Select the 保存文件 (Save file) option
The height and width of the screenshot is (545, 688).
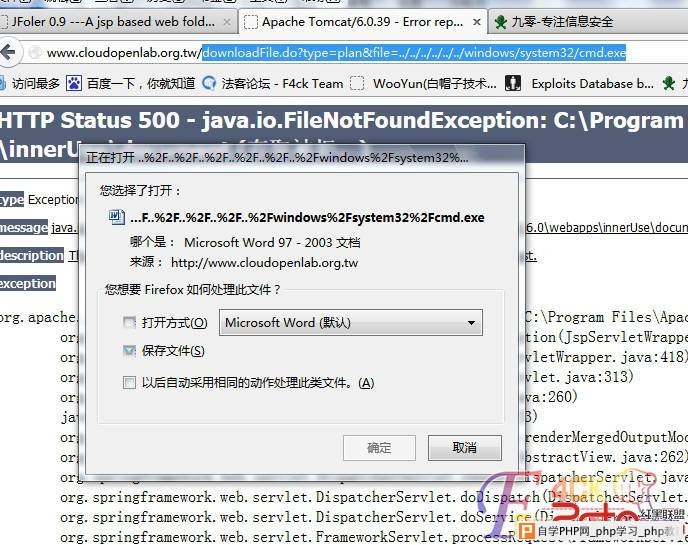click(129, 351)
